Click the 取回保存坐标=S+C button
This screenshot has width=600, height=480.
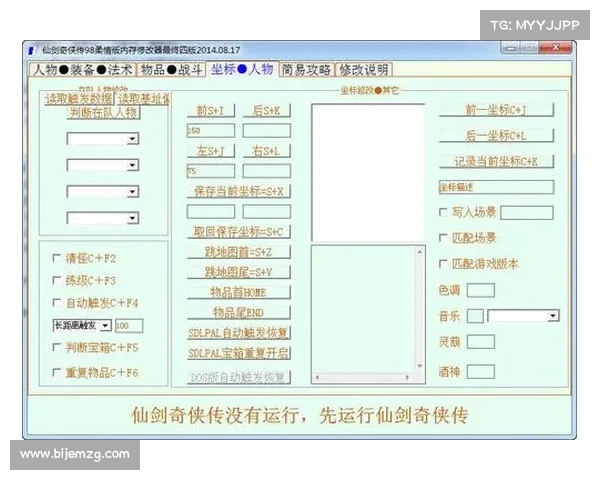tap(239, 232)
